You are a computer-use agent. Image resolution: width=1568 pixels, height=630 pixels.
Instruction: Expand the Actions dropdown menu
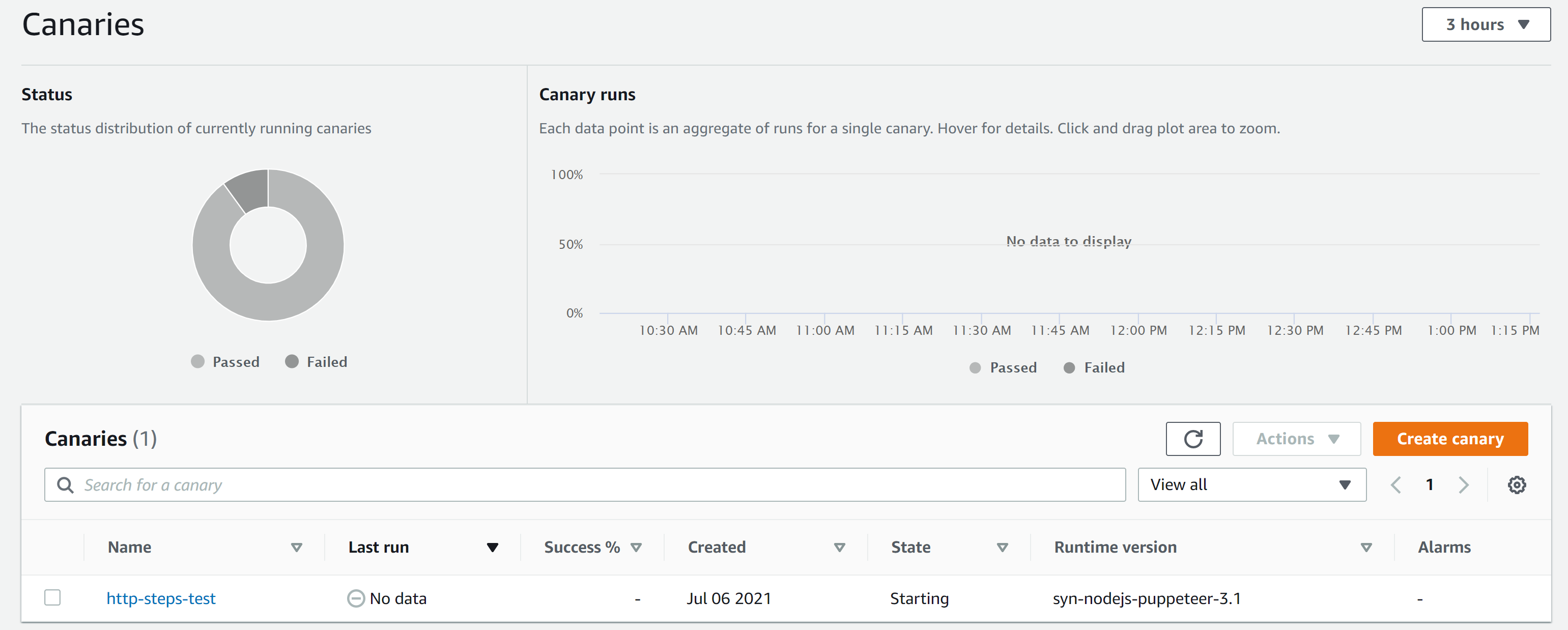1296,438
